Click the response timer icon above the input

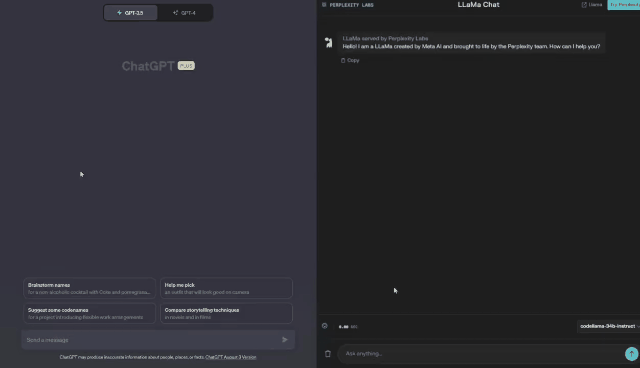pos(324,326)
